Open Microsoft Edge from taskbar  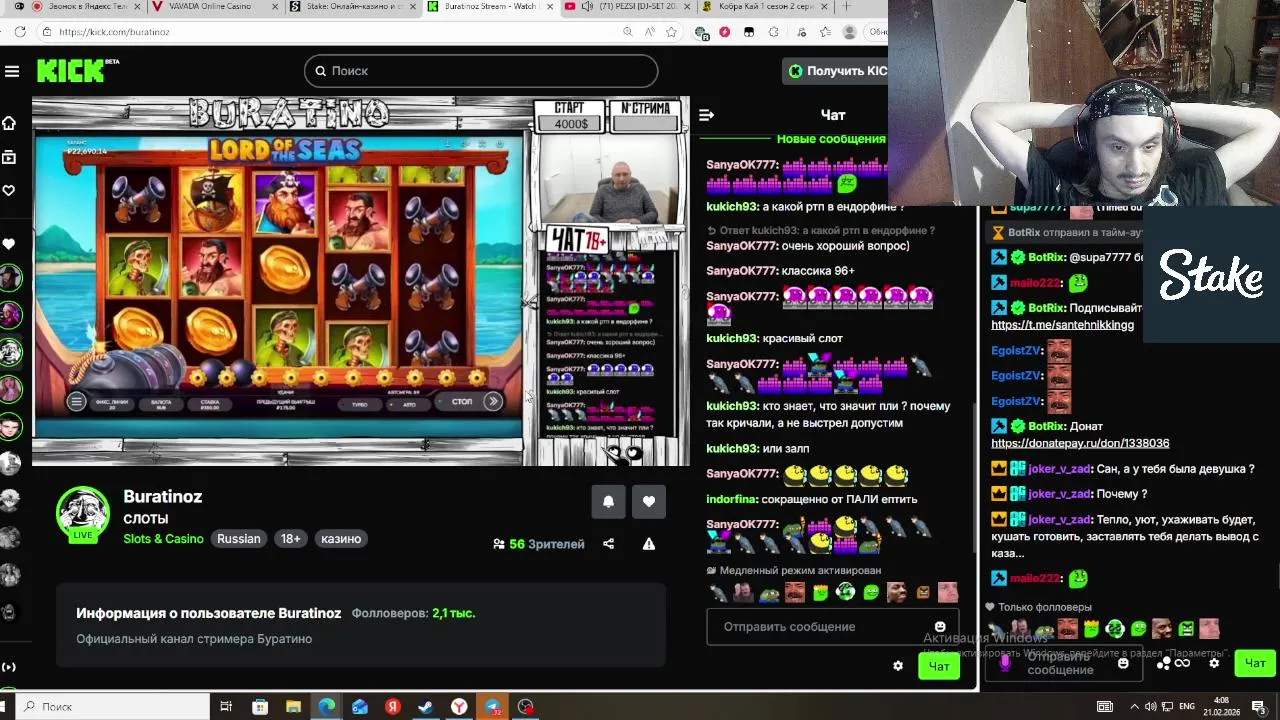(327, 707)
